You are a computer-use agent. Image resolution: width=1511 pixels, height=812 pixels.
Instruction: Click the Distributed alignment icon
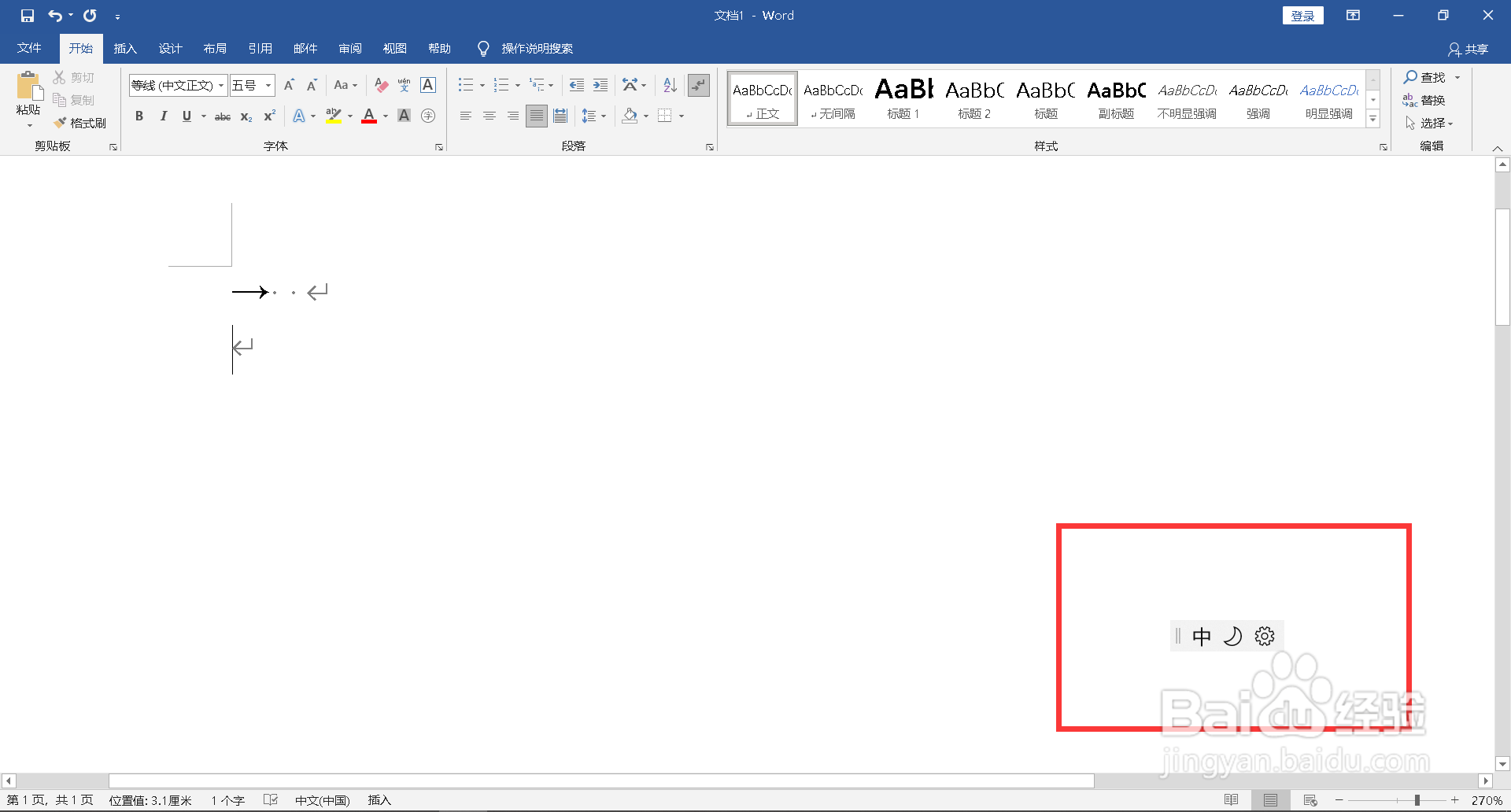[560, 116]
